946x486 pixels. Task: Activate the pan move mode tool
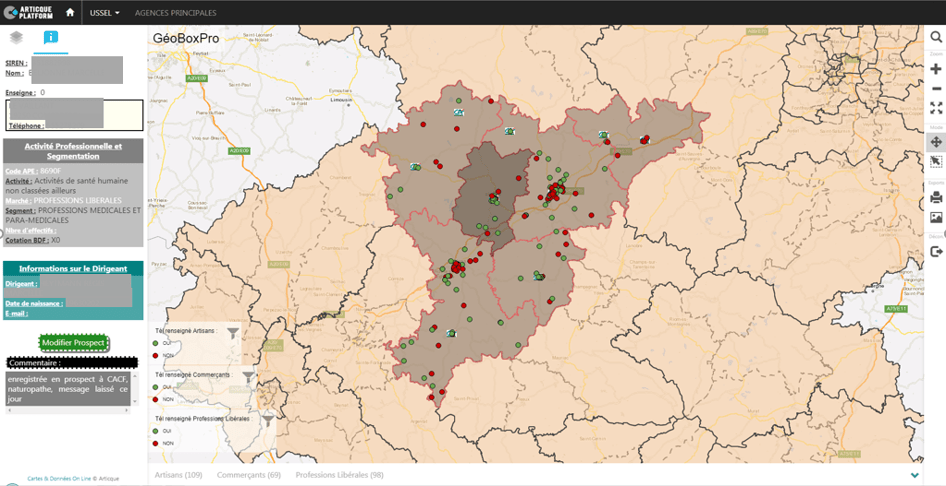click(x=936, y=142)
